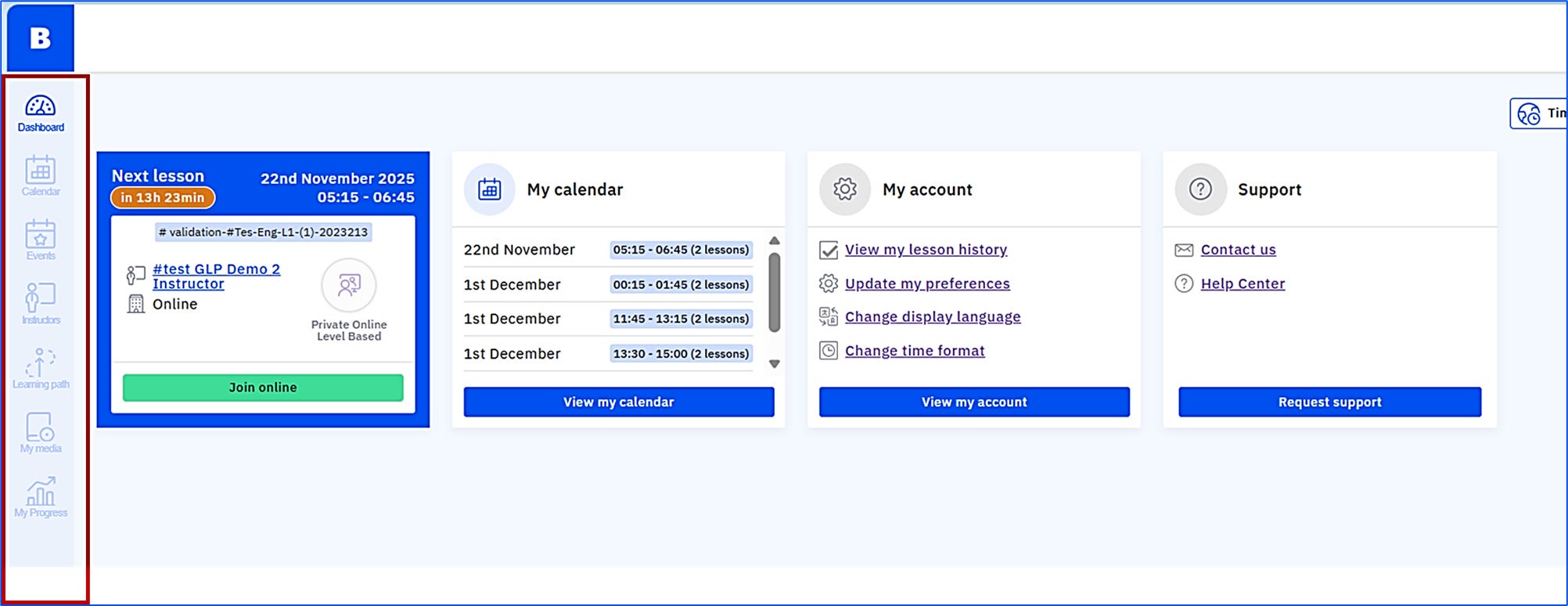1568x606 pixels.
Task: Click the time zone button at top right
Action: coord(1539,114)
